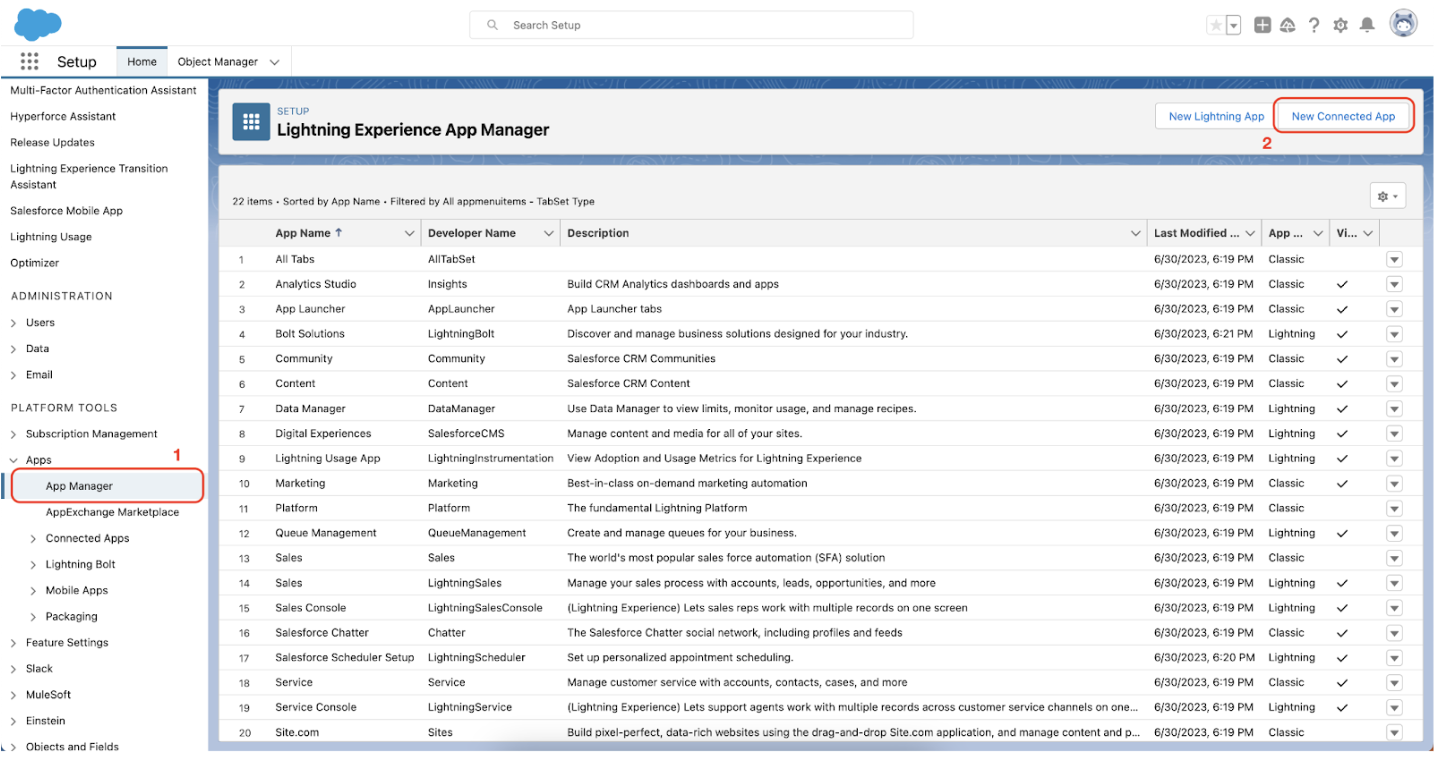Expand the Lightning Bolt tree node
The width and height of the screenshot is (1442, 758).
click(34, 564)
